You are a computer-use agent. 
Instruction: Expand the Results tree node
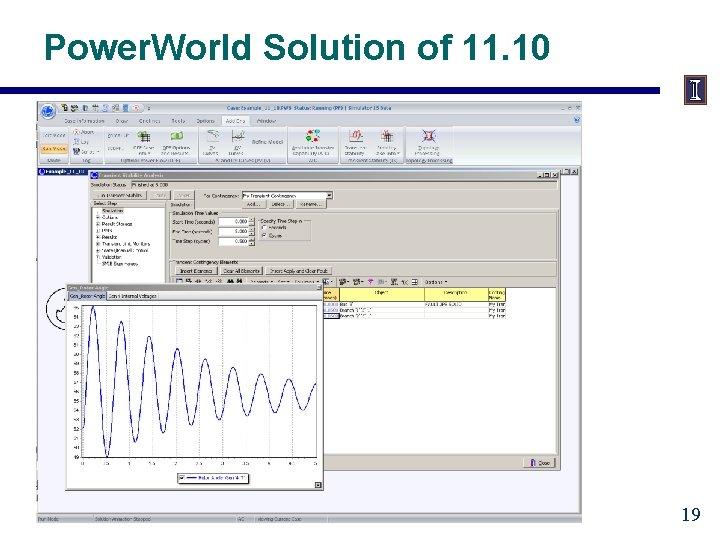click(97, 237)
